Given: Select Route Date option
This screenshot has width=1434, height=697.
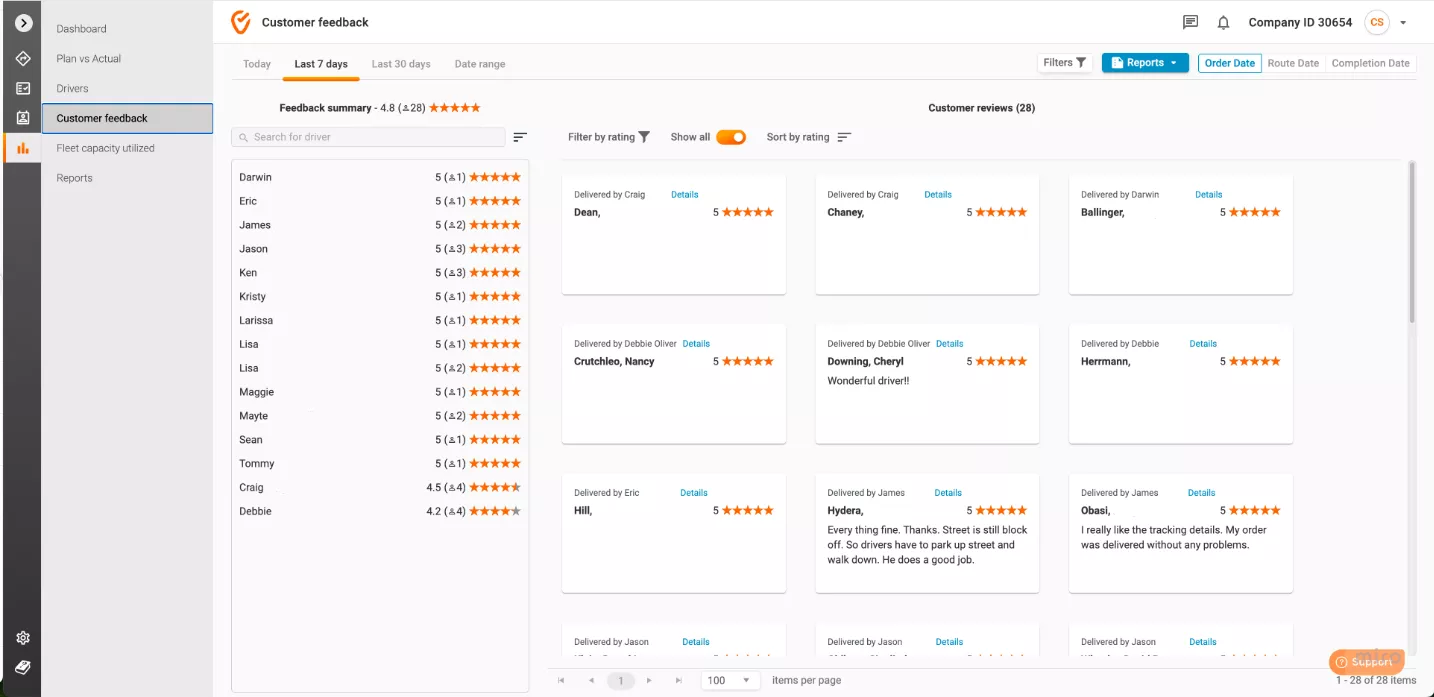Looking at the screenshot, I should pos(1293,63).
